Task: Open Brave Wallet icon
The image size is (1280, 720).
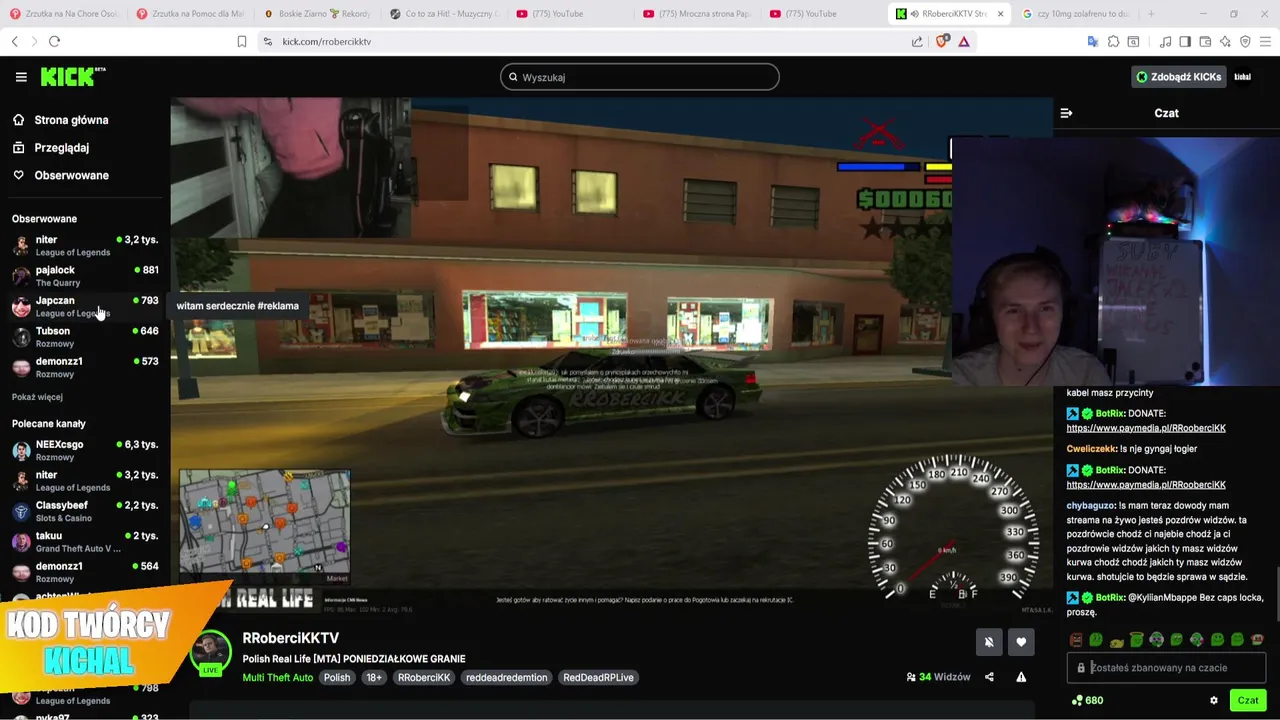Action: tap(1205, 41)
